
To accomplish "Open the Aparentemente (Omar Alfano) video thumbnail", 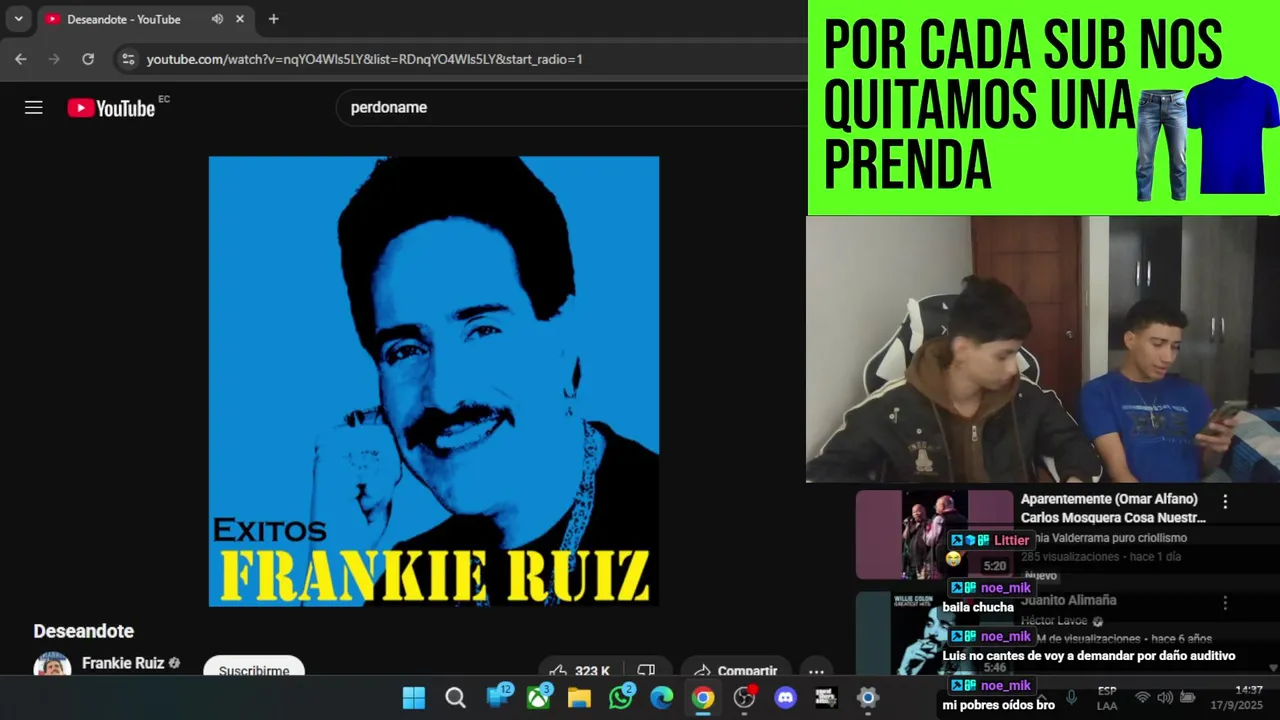I will tap(934, 535).
